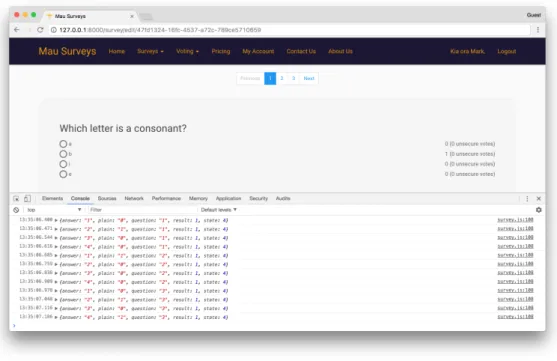557x361 pixels.
Task: Switch to the Application tab
Action: point(228,199)
